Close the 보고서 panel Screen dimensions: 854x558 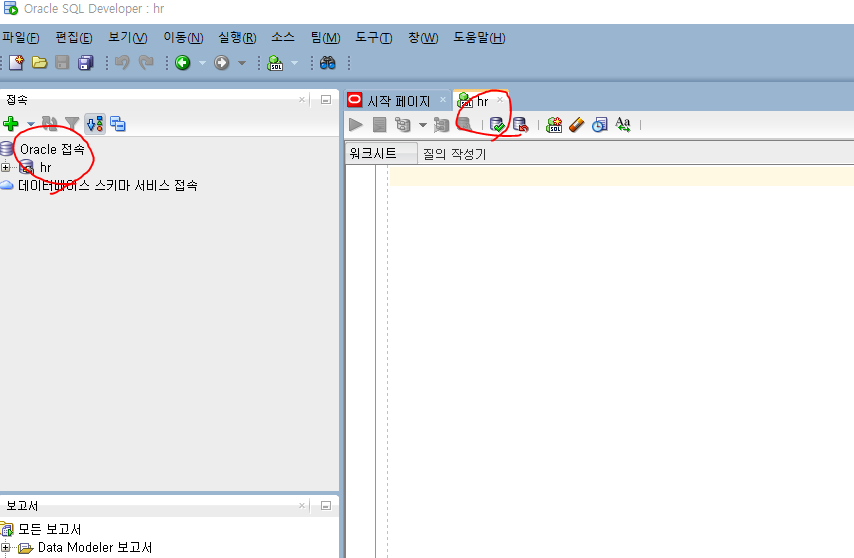[x=302, y=506]
